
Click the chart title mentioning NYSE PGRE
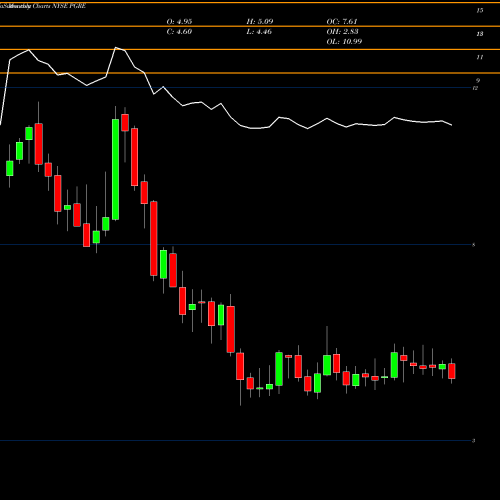pyautogui.click(x=43, y=6)
